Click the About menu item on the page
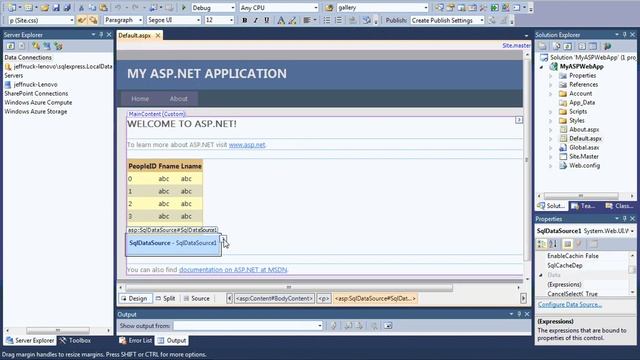 click(x=178, y=99)
